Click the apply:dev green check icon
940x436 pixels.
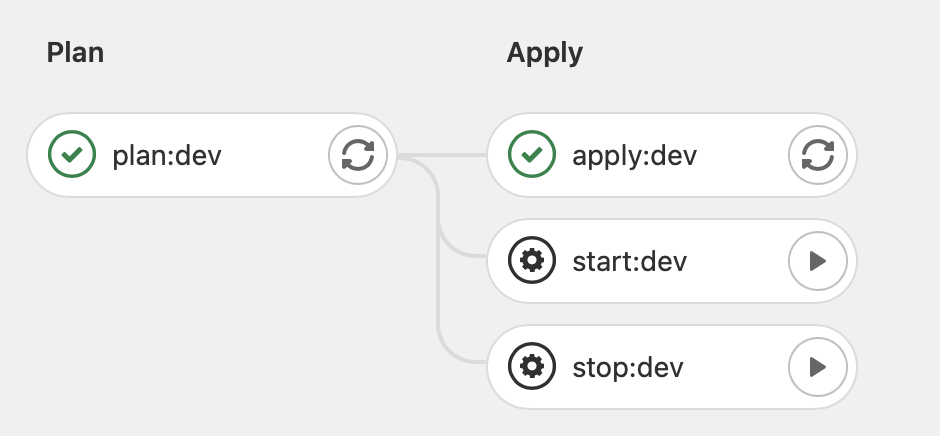(x=532, y=155)
